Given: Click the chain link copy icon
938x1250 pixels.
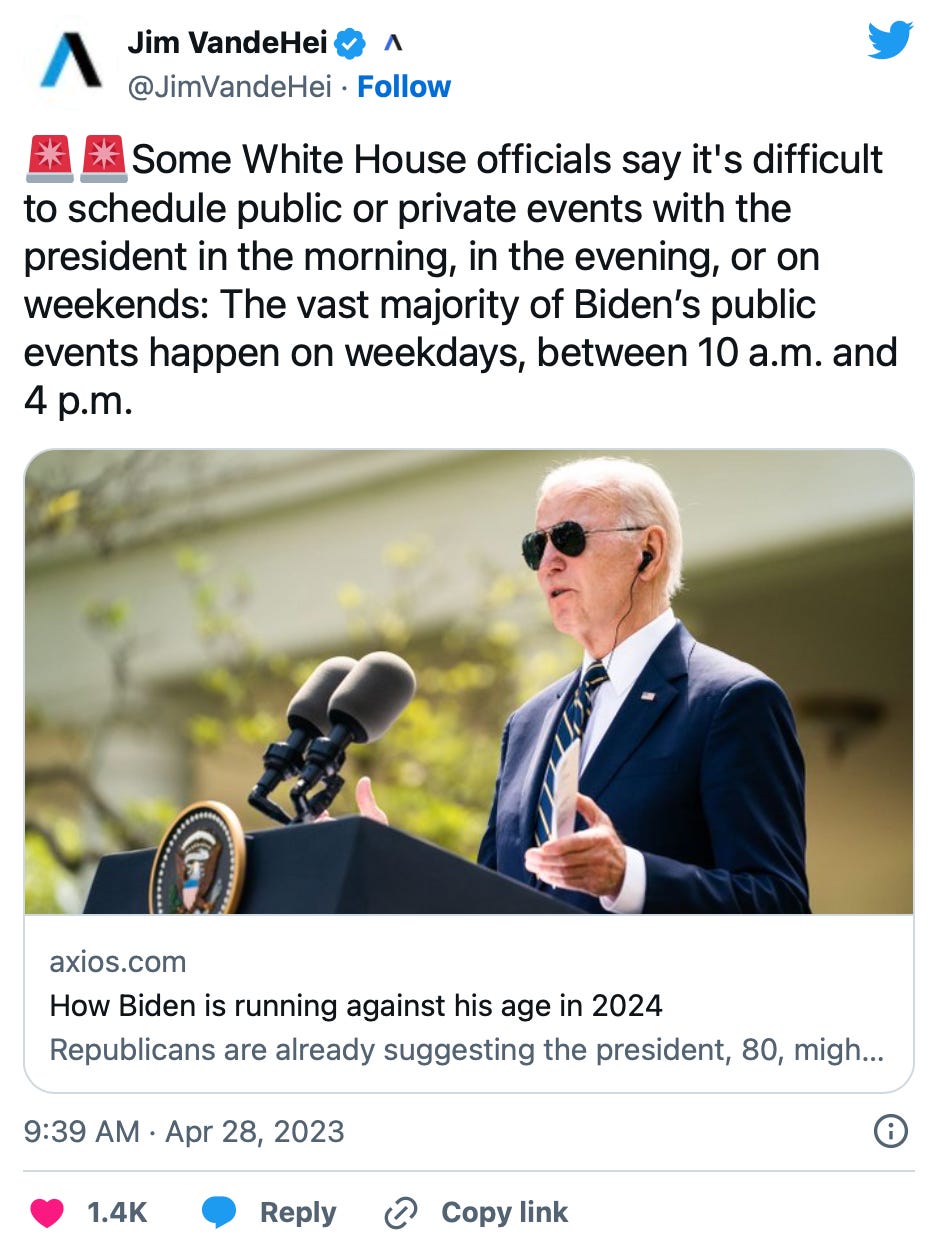Looking at the screenshot, I should 400,1212.
